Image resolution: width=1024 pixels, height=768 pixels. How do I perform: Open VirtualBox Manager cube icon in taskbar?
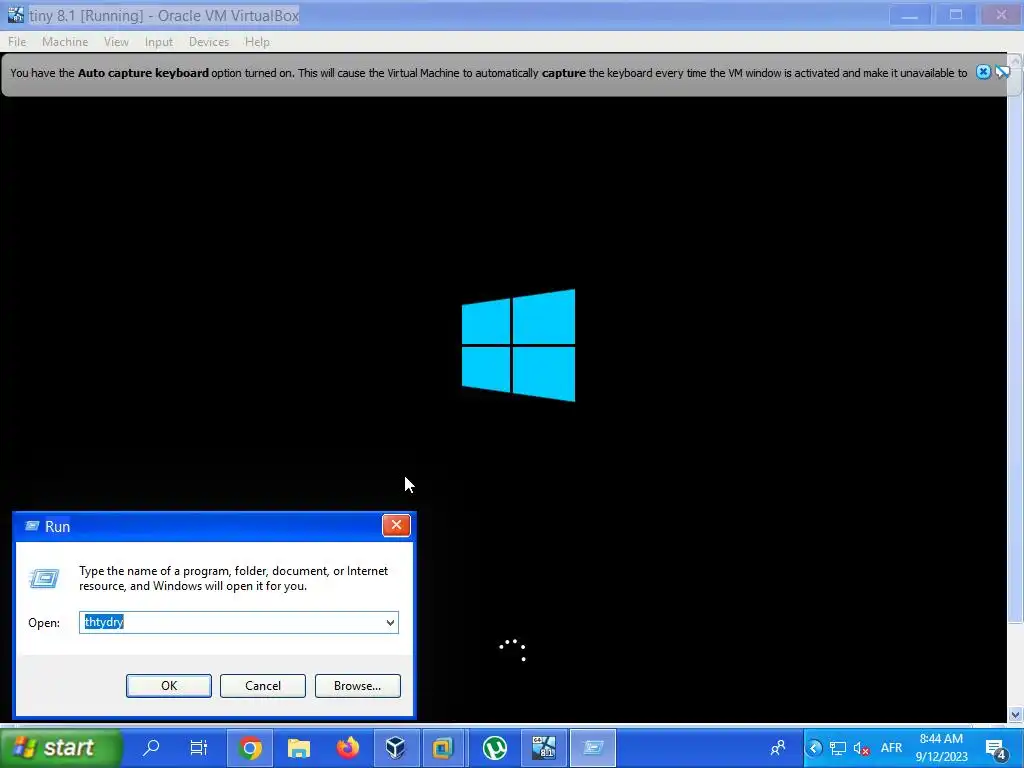(x=396, y=747)
